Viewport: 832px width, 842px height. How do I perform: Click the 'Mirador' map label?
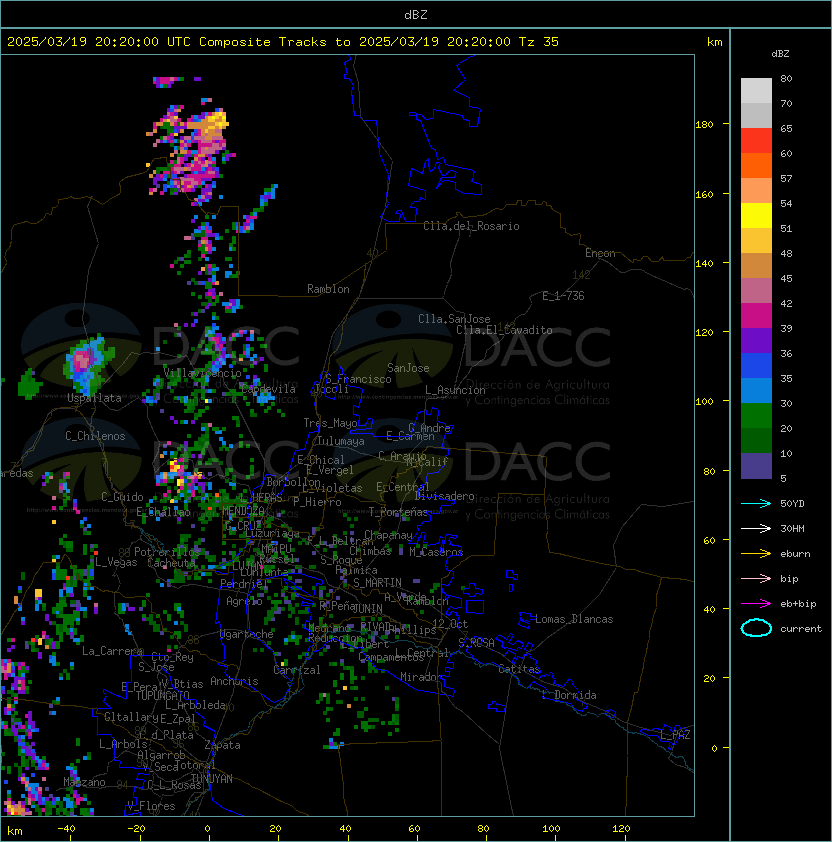[x=421, y=677]
